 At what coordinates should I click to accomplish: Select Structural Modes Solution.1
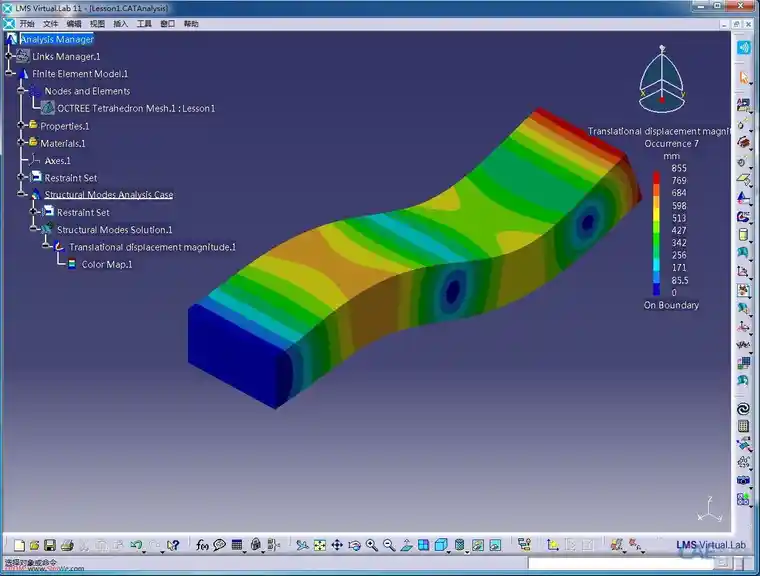pos(114,230)
